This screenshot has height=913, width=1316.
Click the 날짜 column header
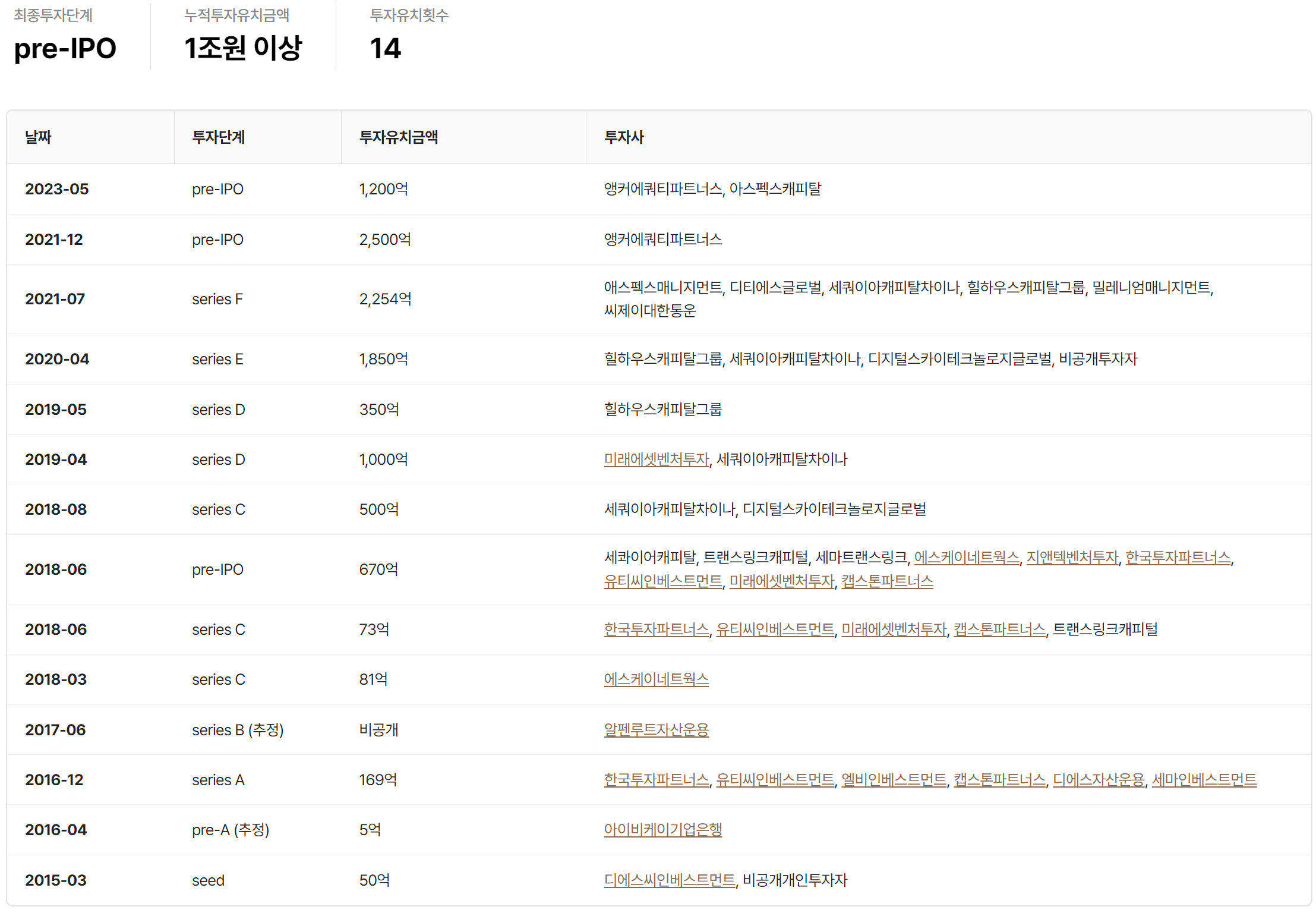pos(38,137)
